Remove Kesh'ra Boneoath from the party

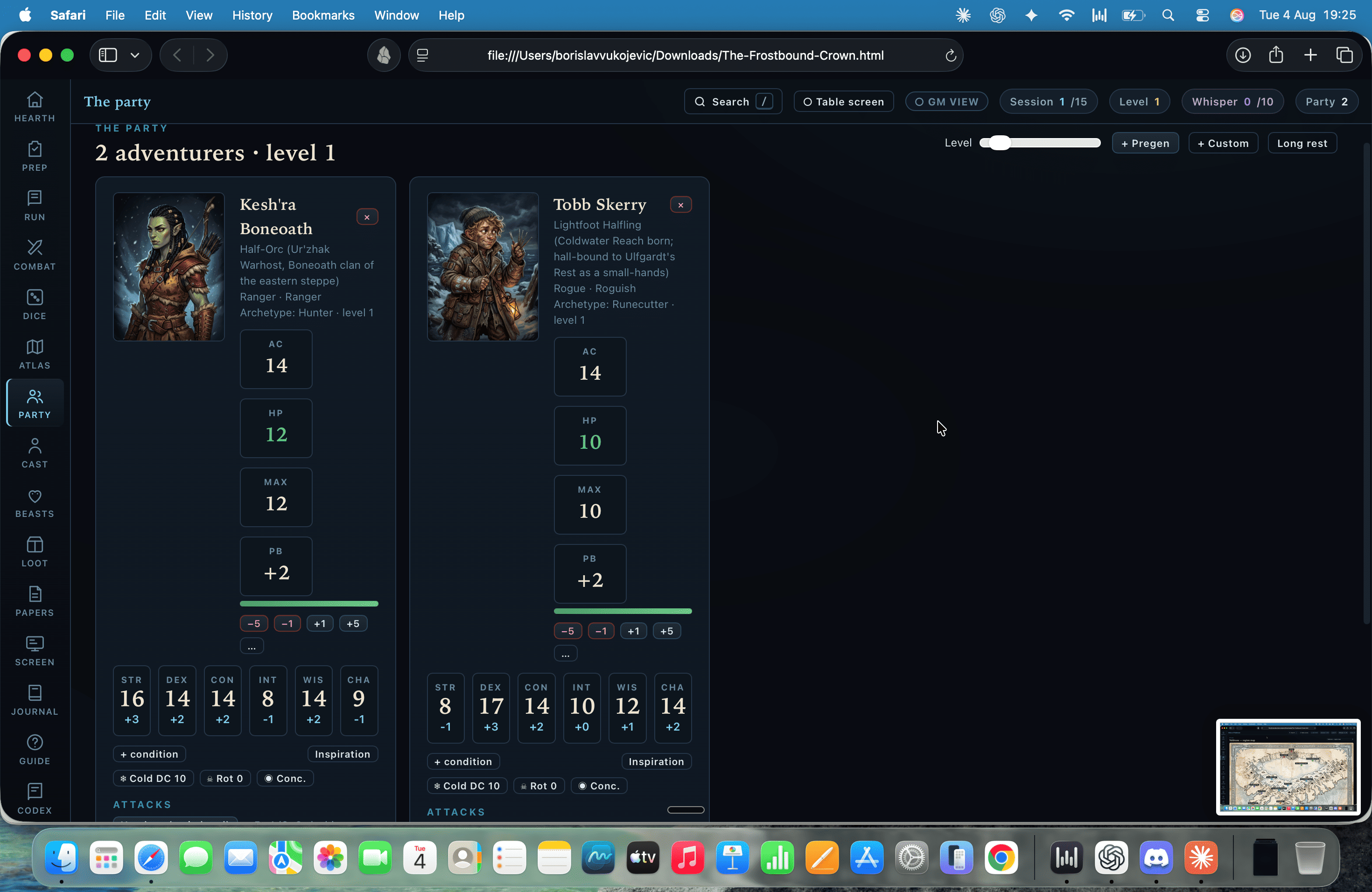click(x=367, y=217)
